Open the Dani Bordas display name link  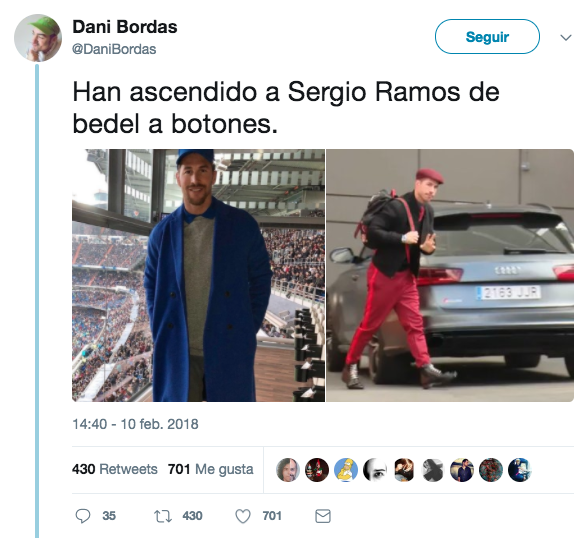125,27
